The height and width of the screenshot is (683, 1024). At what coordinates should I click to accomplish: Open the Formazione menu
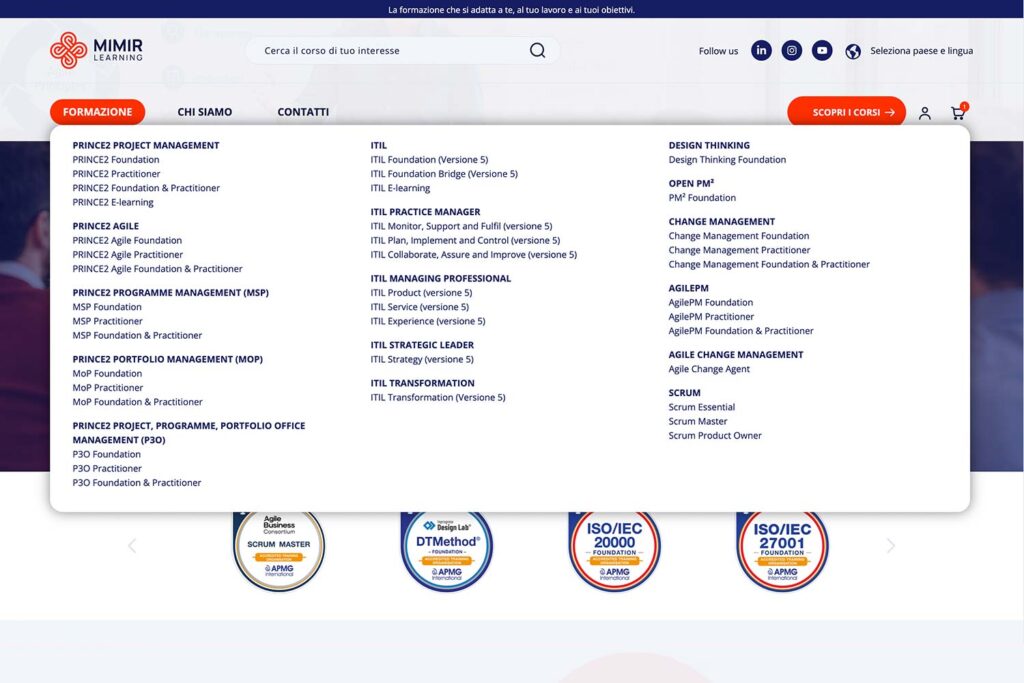tap(97, 112)
